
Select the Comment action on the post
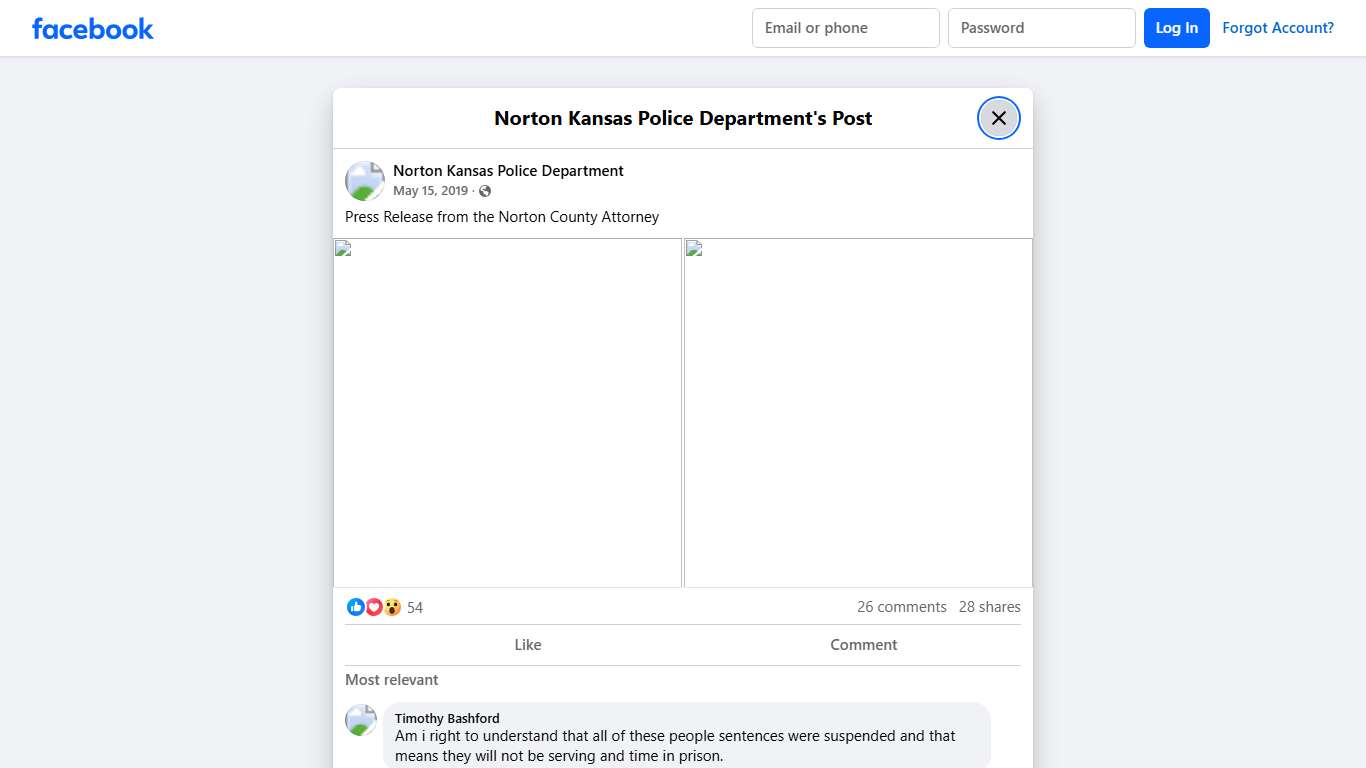pos(864,645)
